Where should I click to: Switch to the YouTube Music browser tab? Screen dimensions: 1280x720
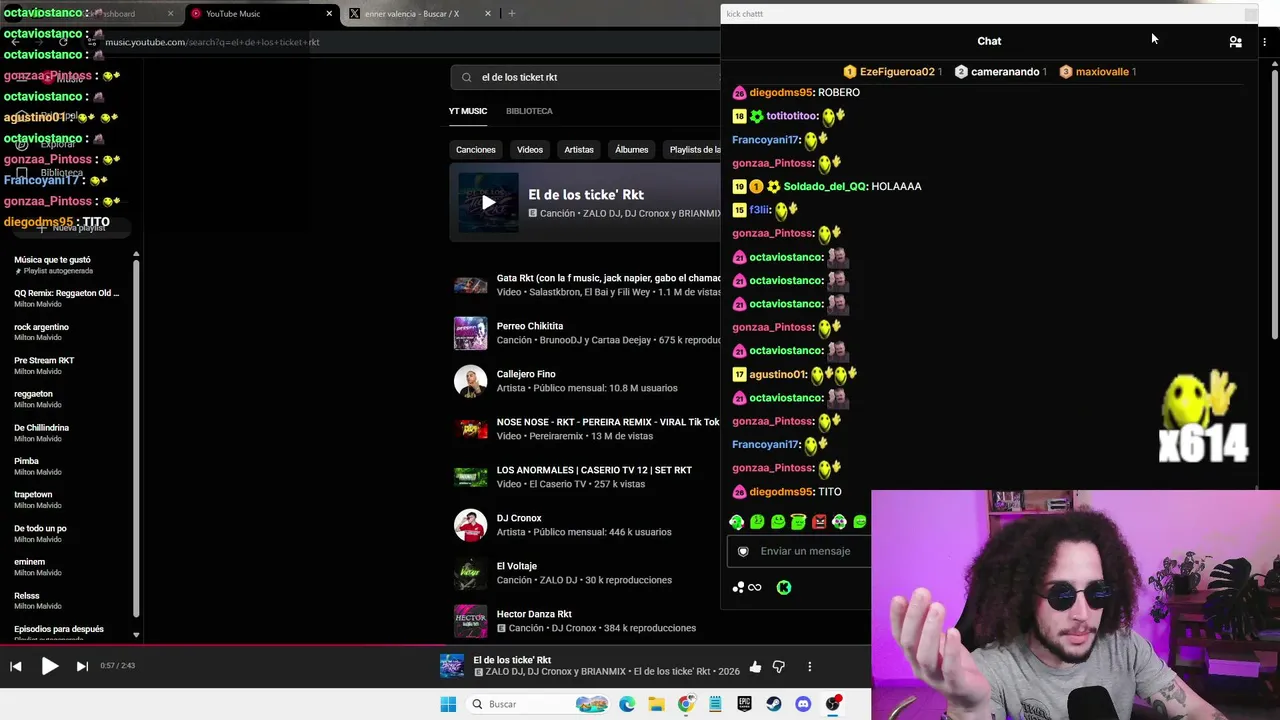coord(262,14)
